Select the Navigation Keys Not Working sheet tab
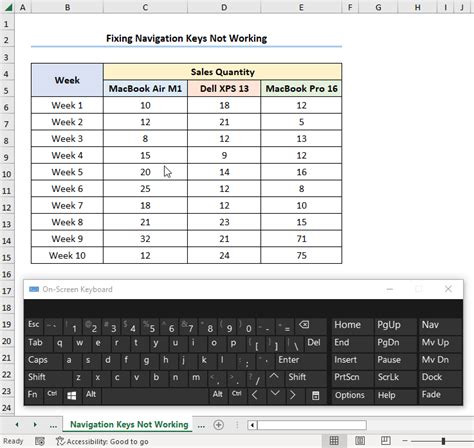The image size is (474, 448). point(129,425)
